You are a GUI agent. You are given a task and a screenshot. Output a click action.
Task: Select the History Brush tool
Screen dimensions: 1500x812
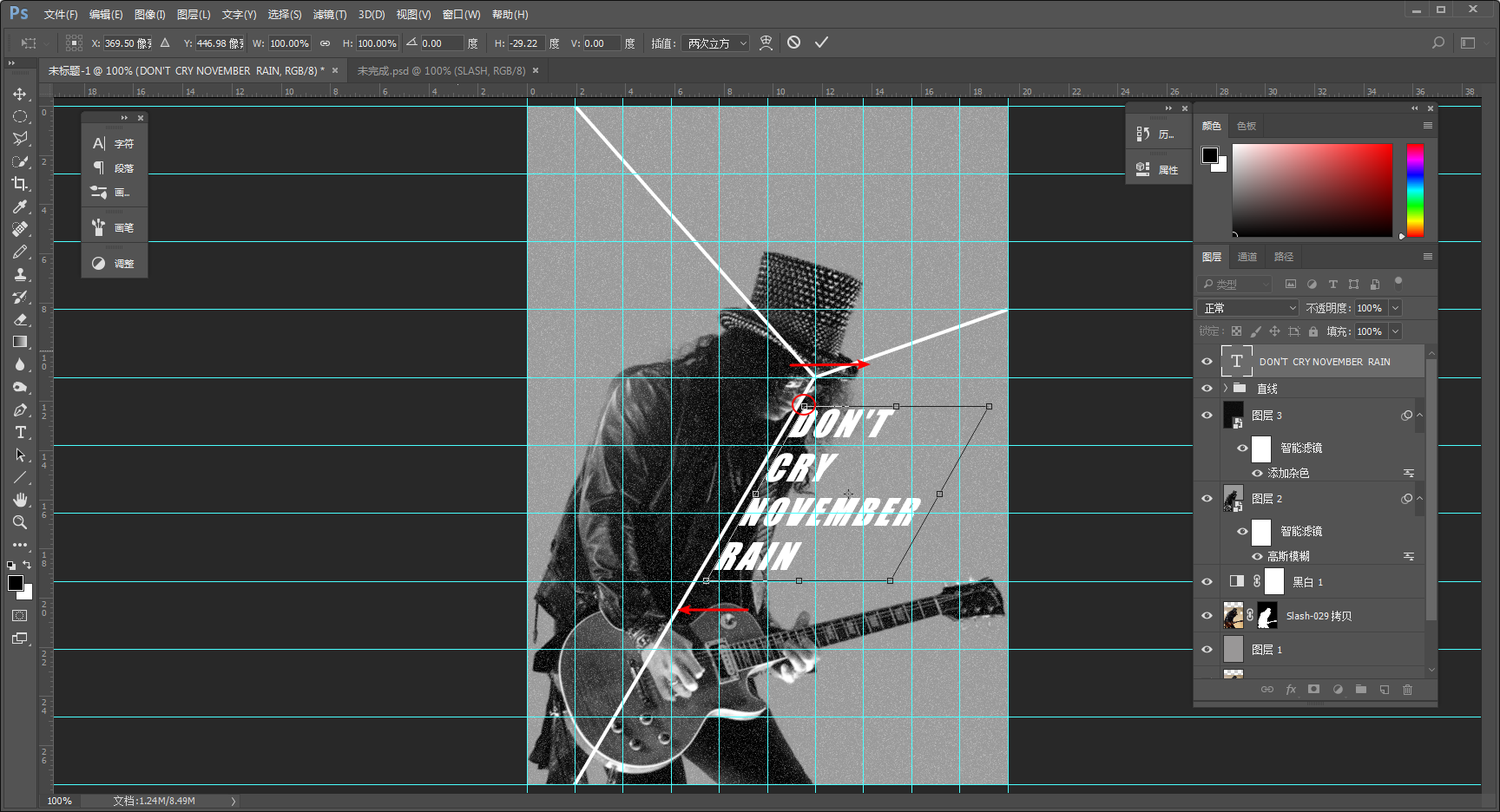click(x=20, y=297)
